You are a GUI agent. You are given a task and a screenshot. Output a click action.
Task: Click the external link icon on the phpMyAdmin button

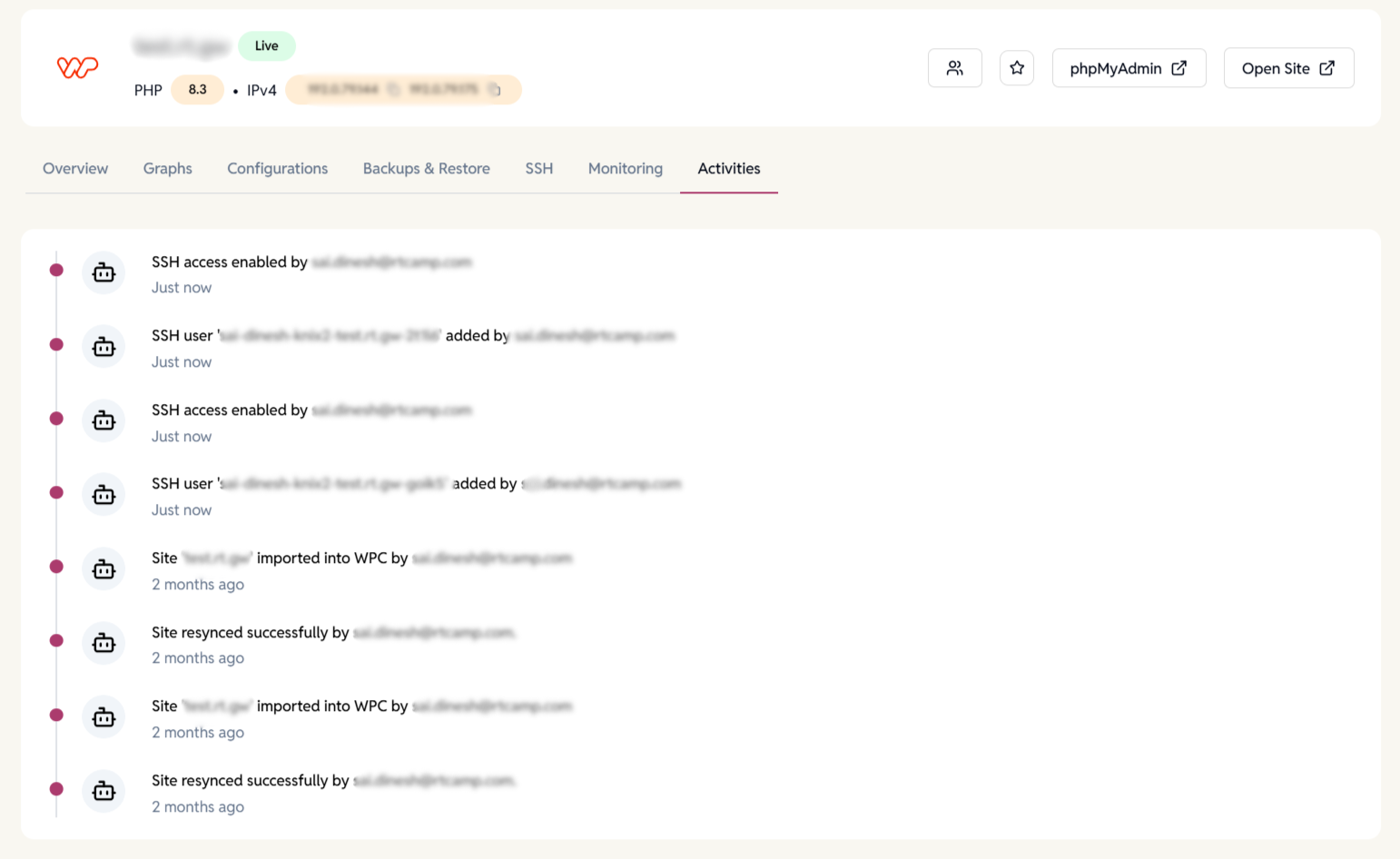coord(1179,67)
